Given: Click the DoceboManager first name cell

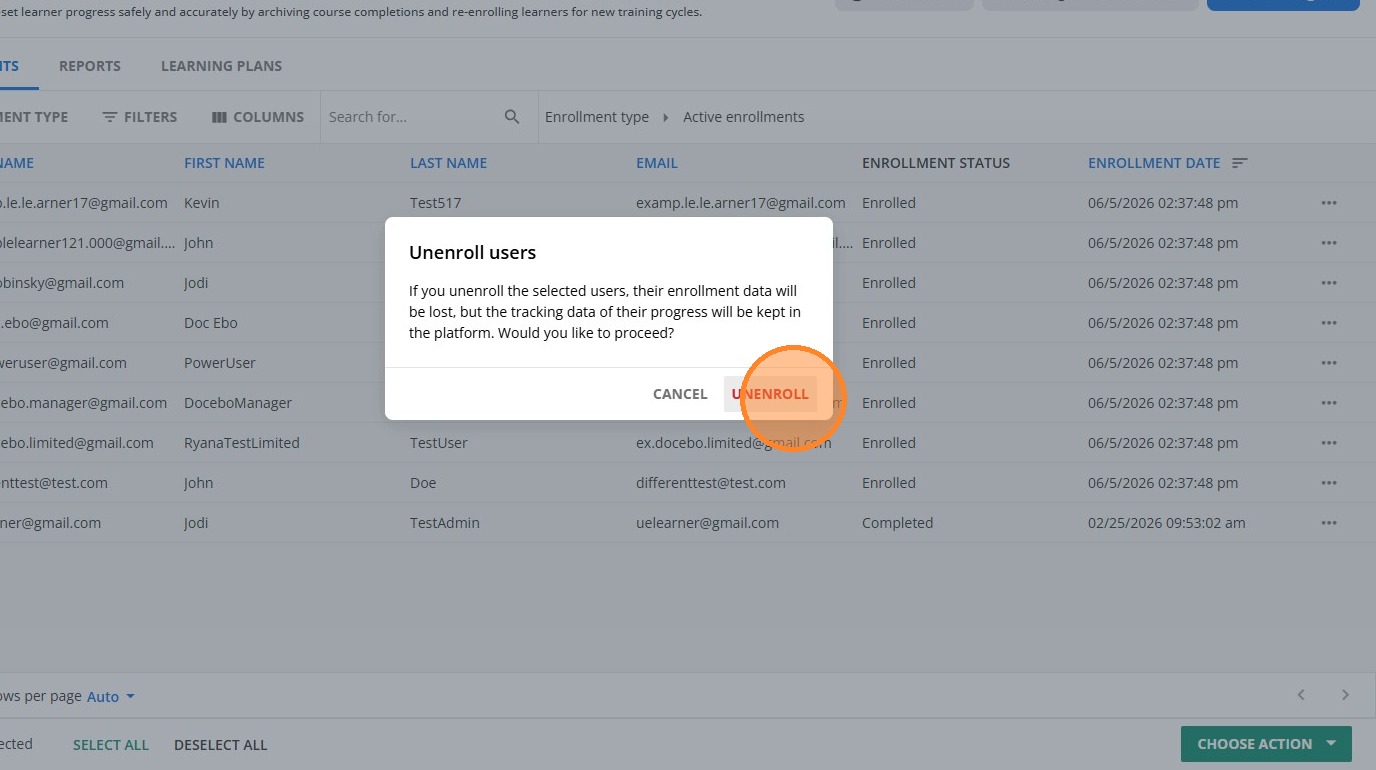Looking at the screenshot, I should point(238,403).
